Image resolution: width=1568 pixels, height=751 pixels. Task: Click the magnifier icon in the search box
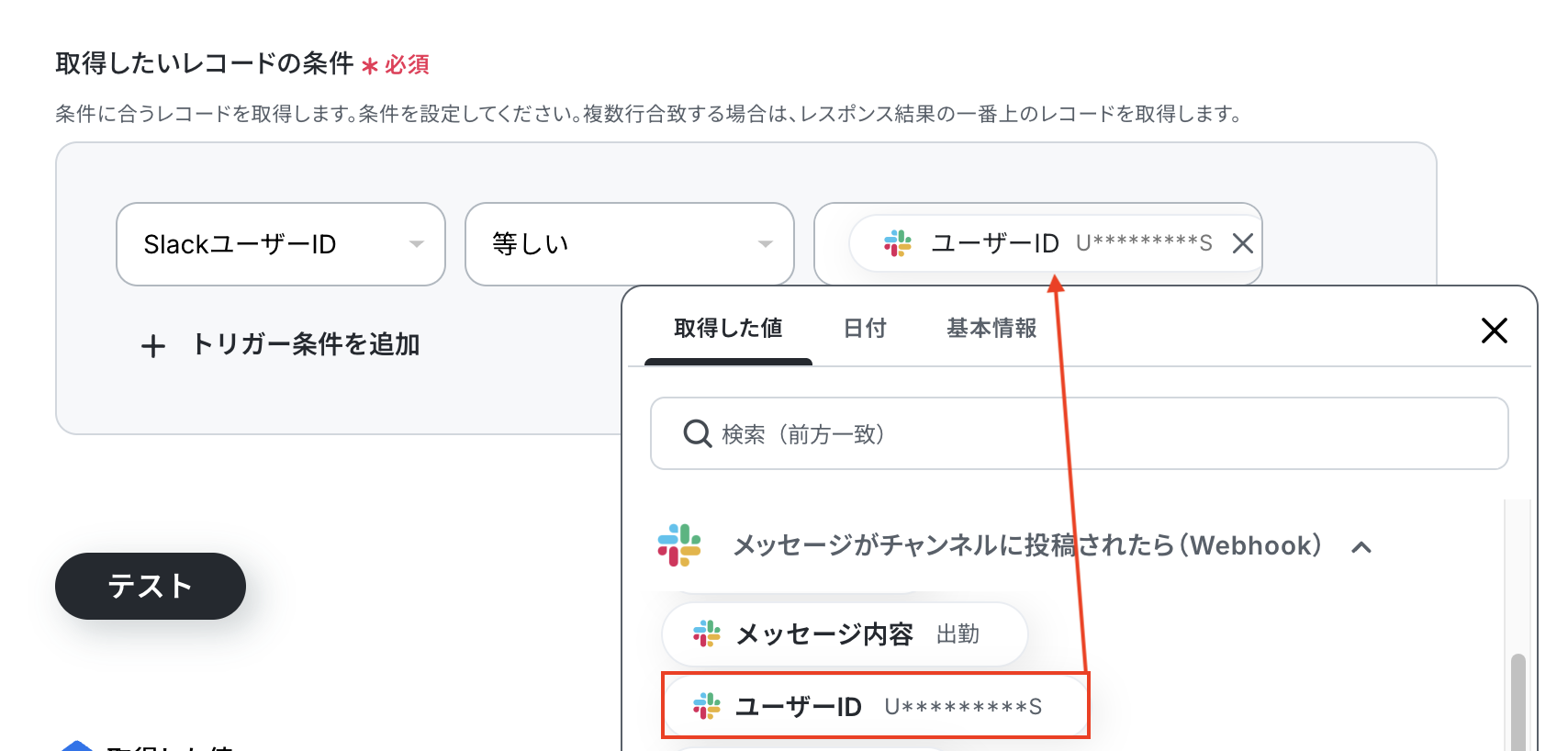tap(697, 433)
